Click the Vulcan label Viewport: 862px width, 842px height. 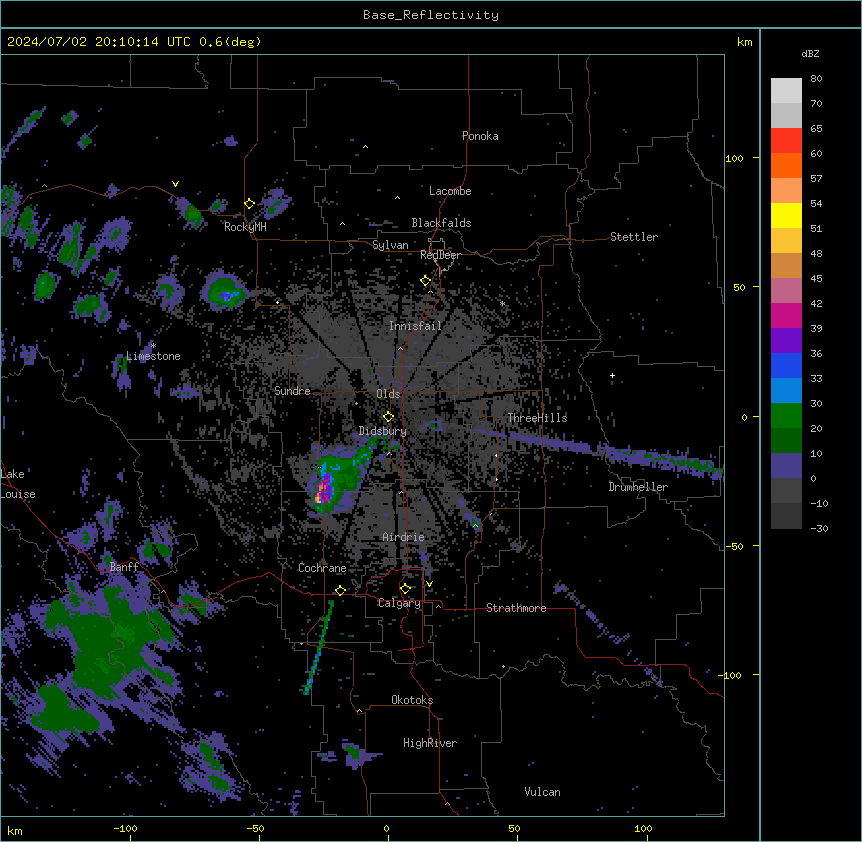click(x=543, y=792)
